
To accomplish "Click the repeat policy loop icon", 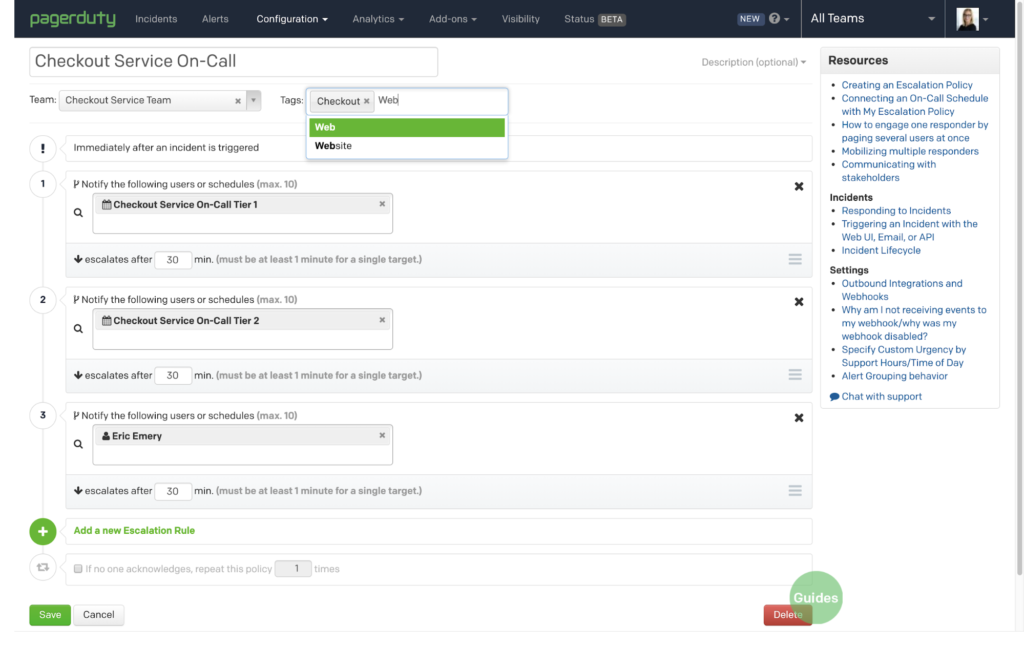I will 43,568.
